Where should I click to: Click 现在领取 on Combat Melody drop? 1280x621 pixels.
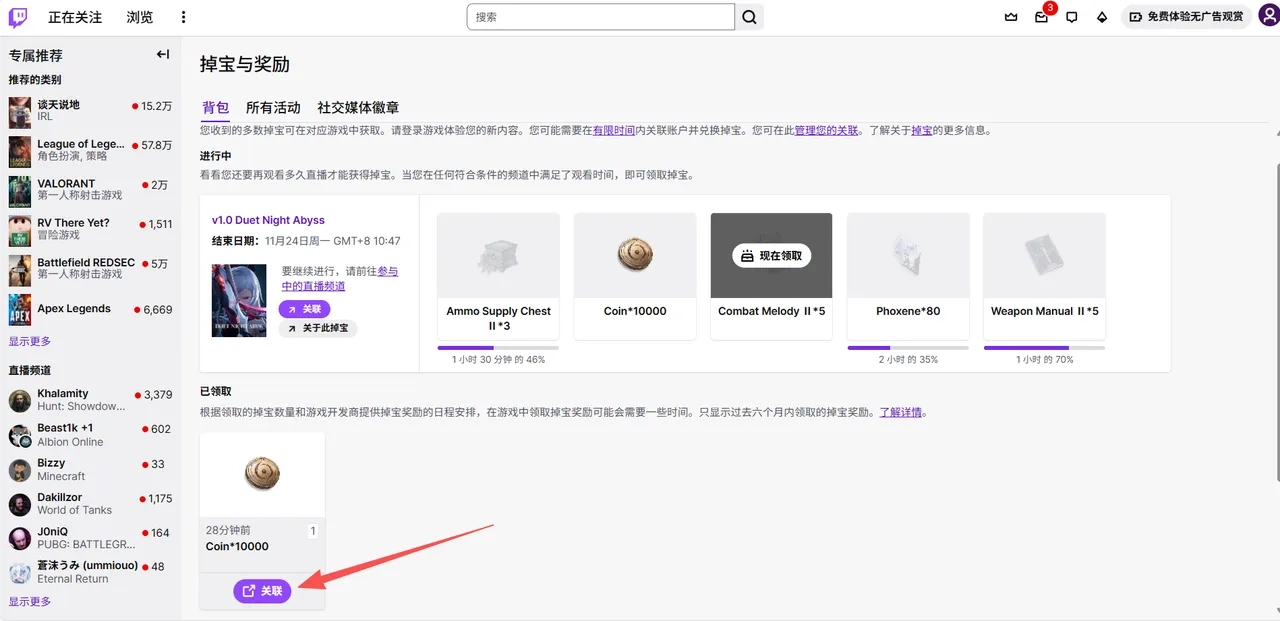[771, 256]
